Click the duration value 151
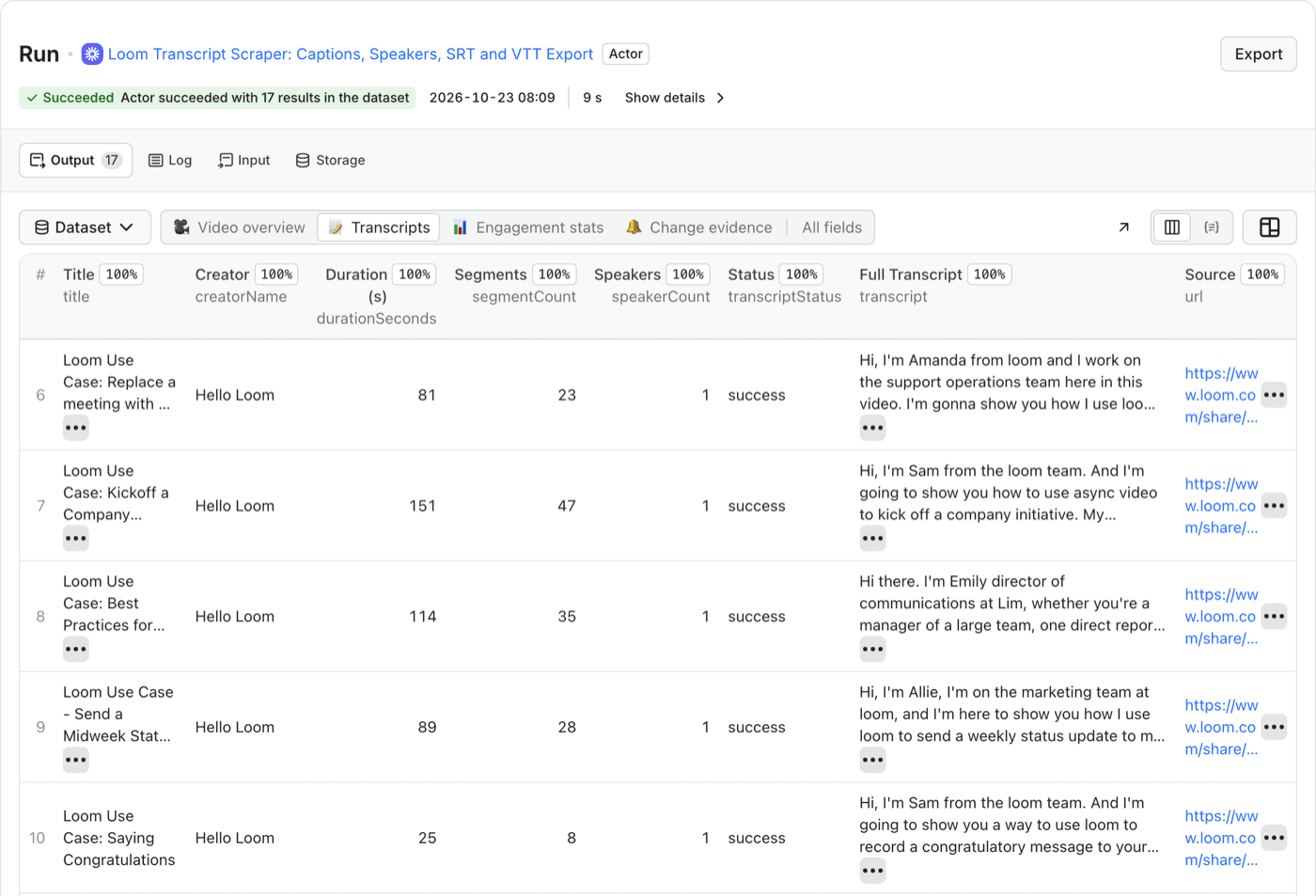Viewport: 1316px width, 896px height. pos(422,506)
